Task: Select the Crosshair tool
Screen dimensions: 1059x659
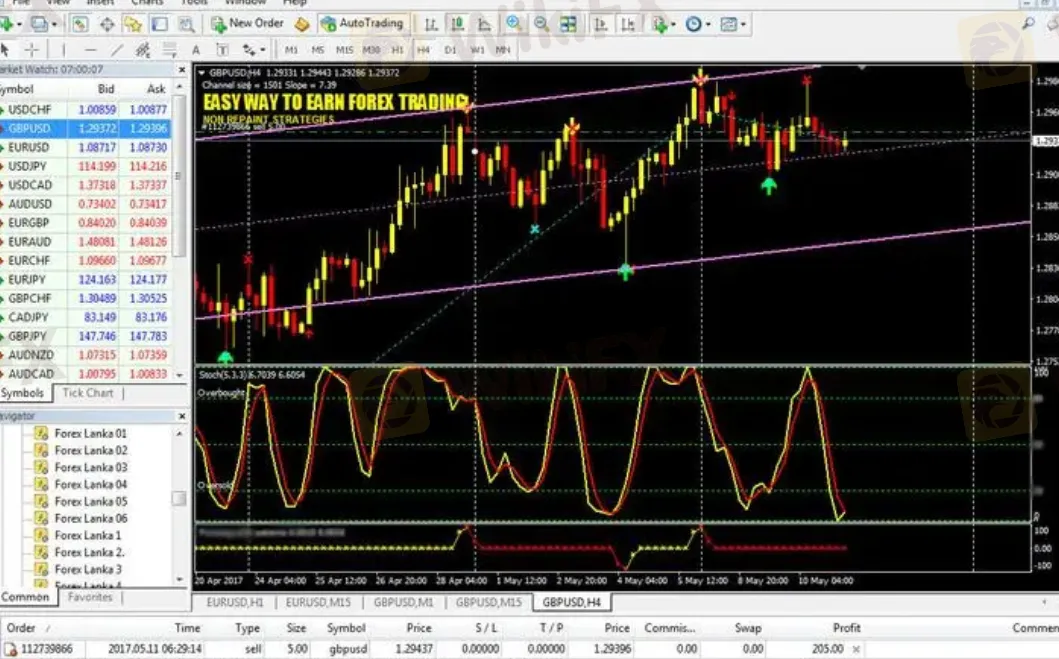Action: point(31,50)
